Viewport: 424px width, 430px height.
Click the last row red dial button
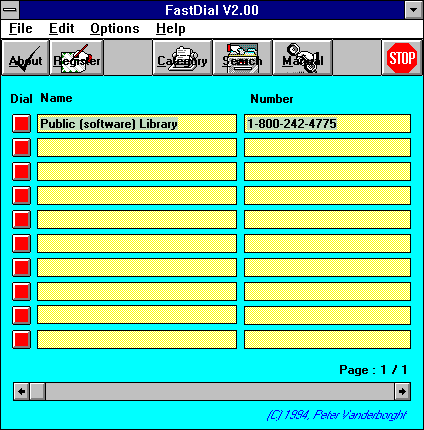pos(22,340)
